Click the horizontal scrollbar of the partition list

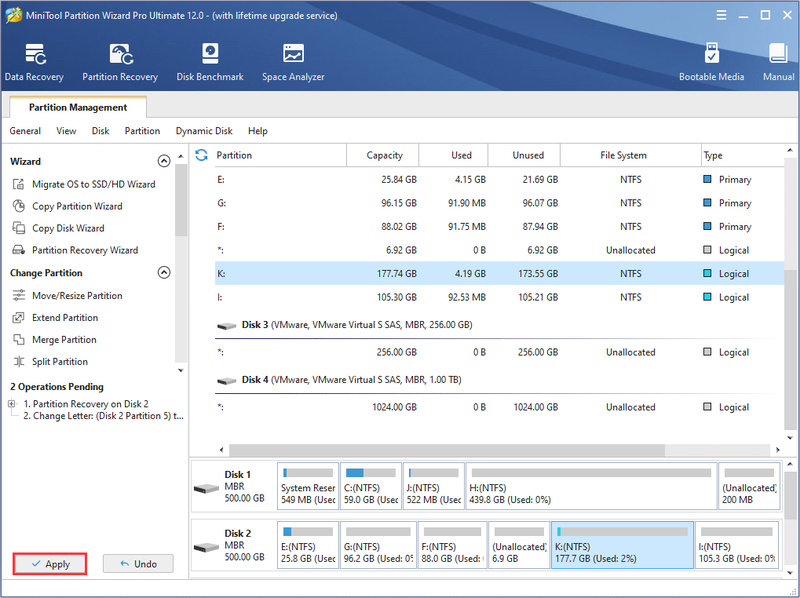point(447,450)
